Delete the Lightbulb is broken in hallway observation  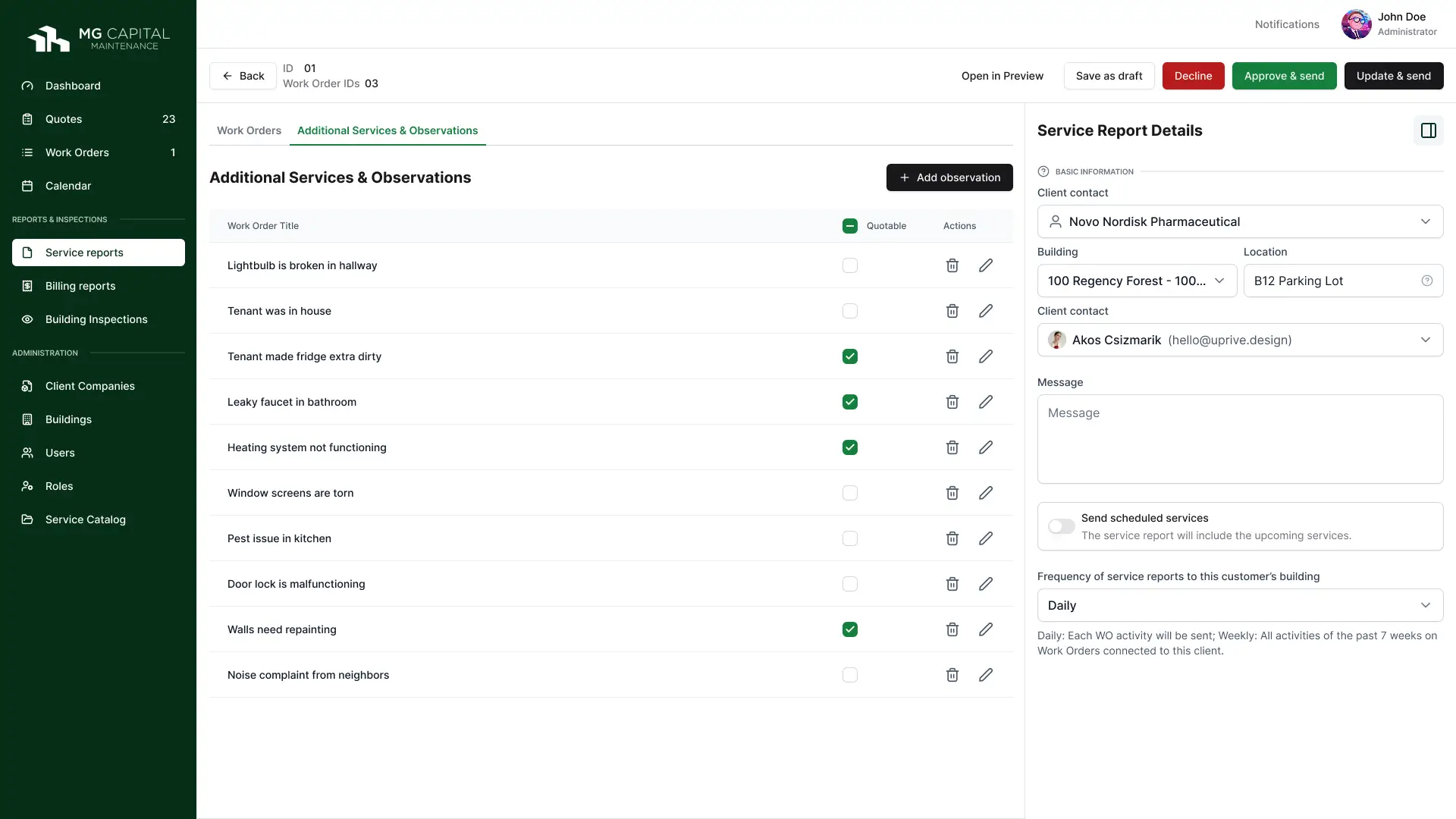(952, 265)
